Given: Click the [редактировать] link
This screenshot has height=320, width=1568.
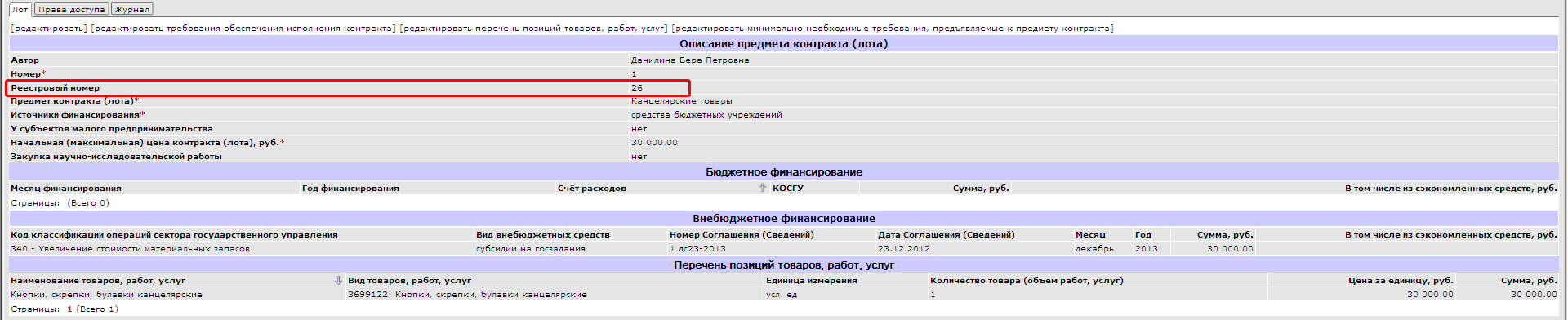Looking at the screenshot, I should 49,29.
